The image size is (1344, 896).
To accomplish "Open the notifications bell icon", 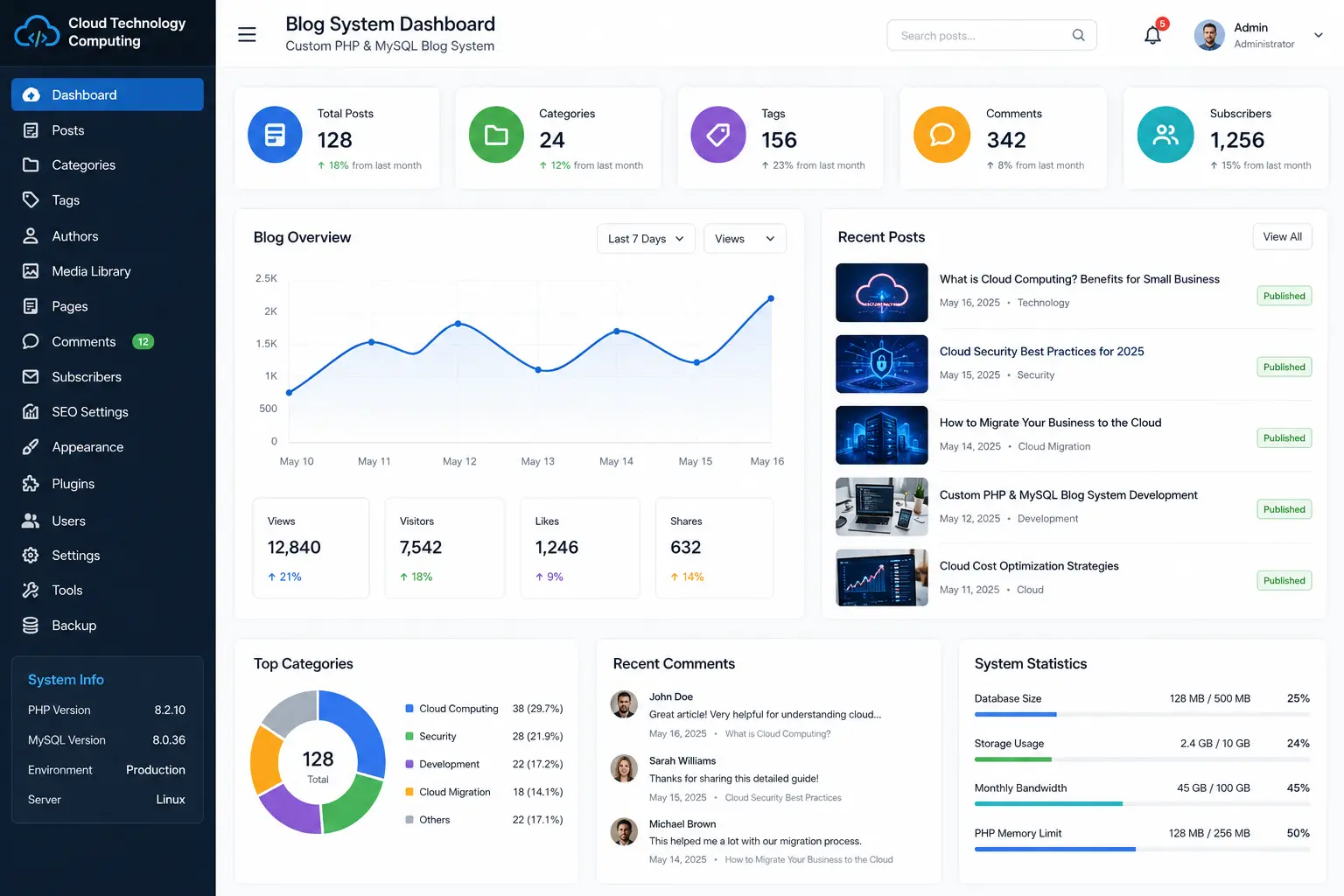I will click(1152, 35).
